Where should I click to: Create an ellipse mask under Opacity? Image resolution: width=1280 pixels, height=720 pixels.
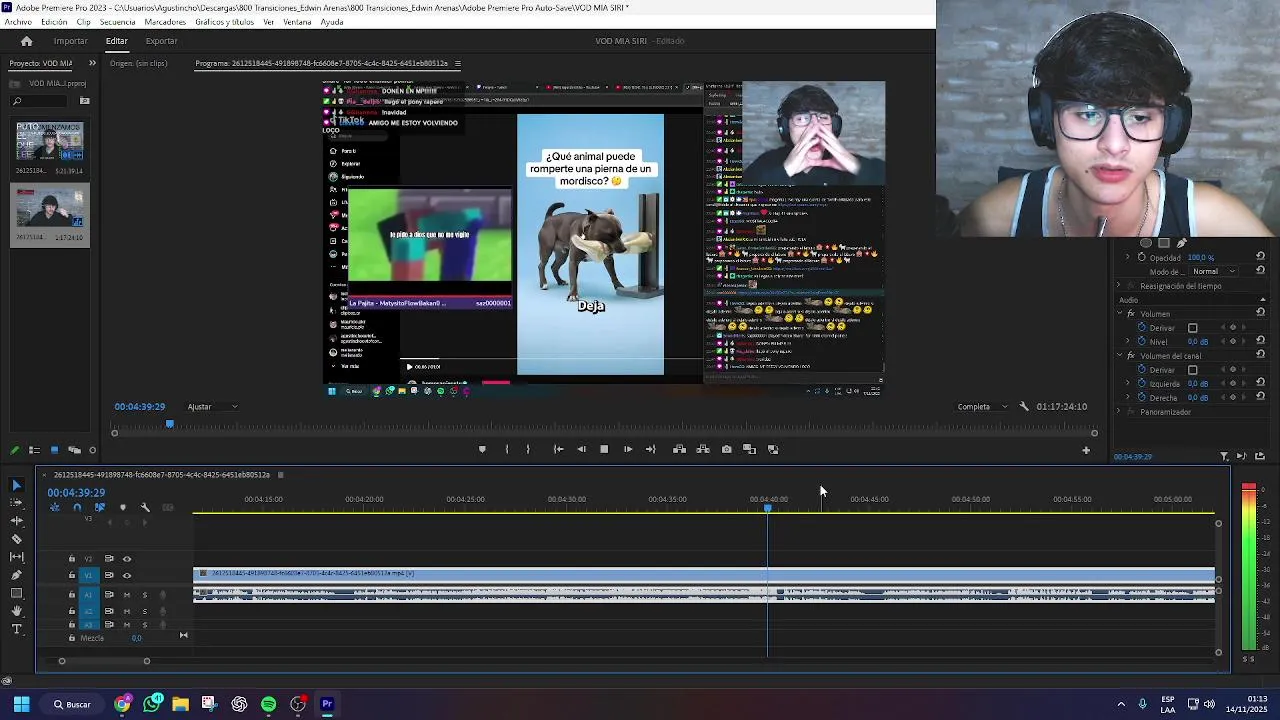(1145, 243)
